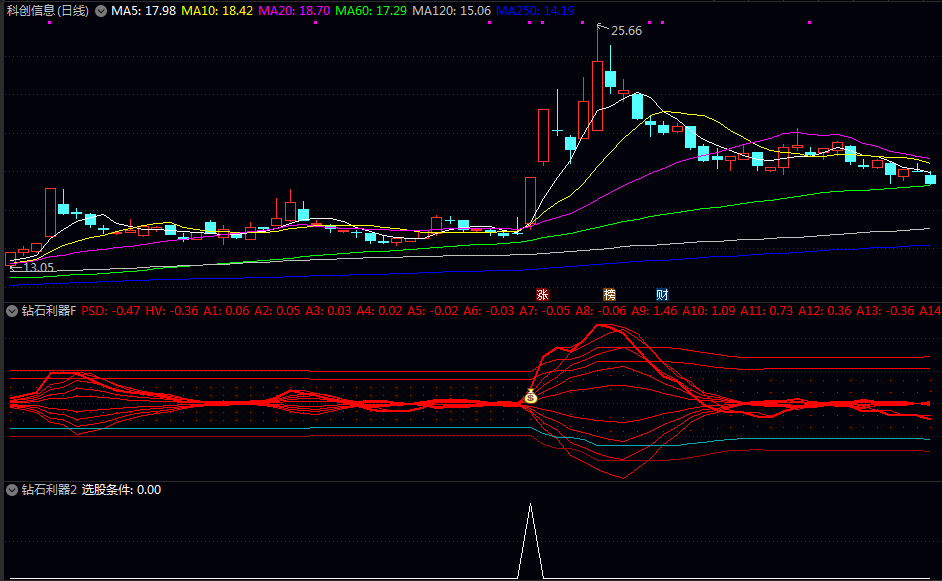Screen dimensions: 942x581
Task: Click the magenta MA20 legend label
Action: click(294, 11)
